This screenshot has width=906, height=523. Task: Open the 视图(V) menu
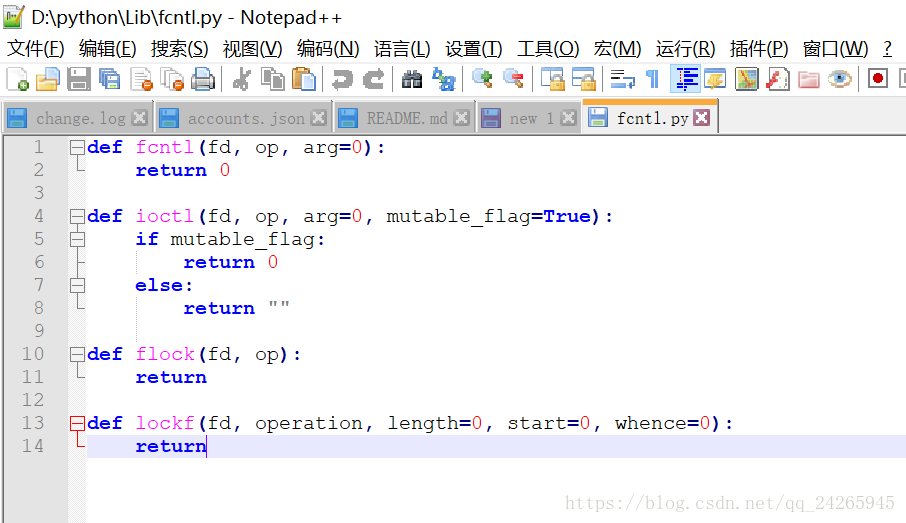click(252, 49)
